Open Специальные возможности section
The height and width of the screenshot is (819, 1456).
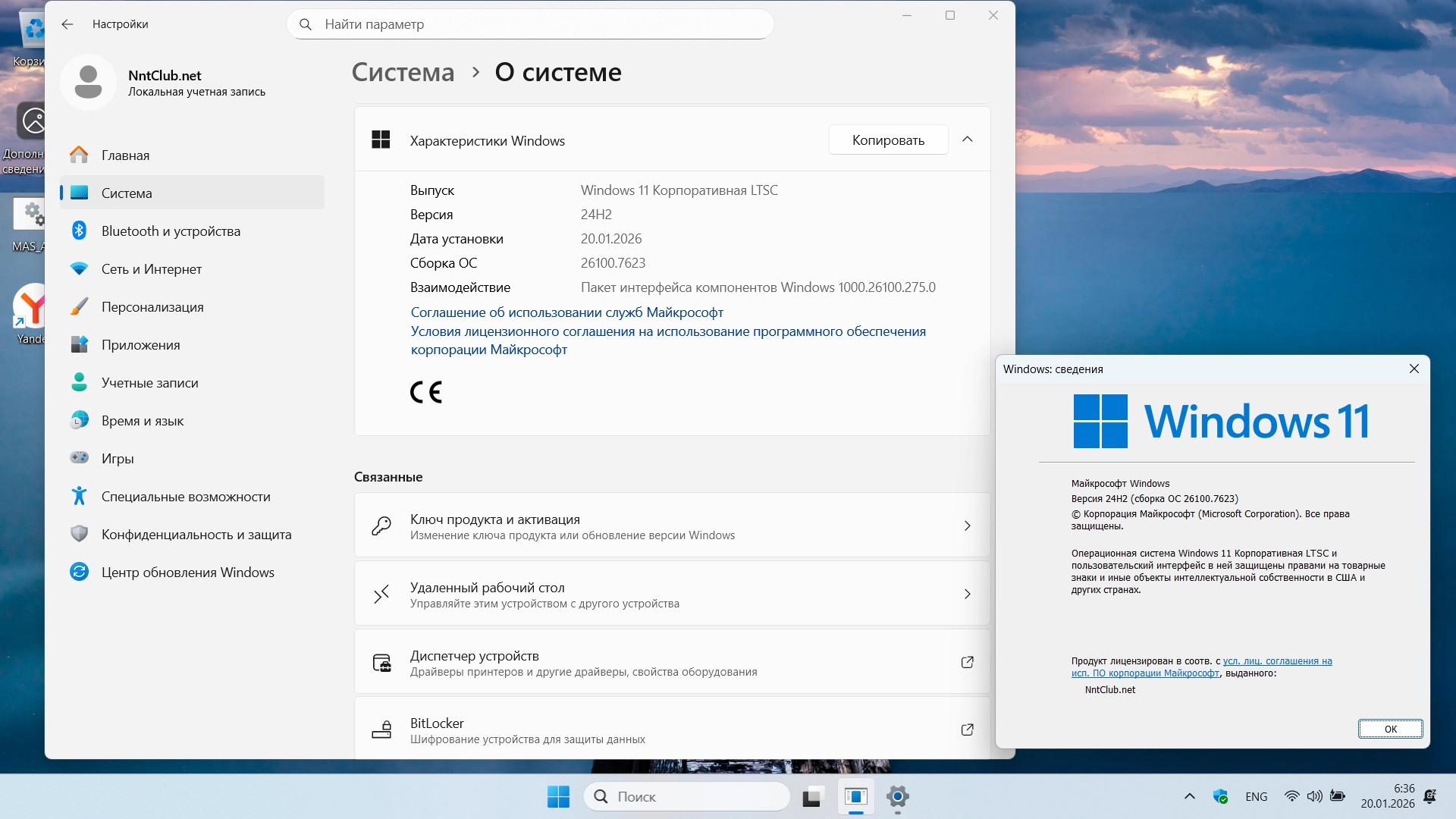[185, 497]
